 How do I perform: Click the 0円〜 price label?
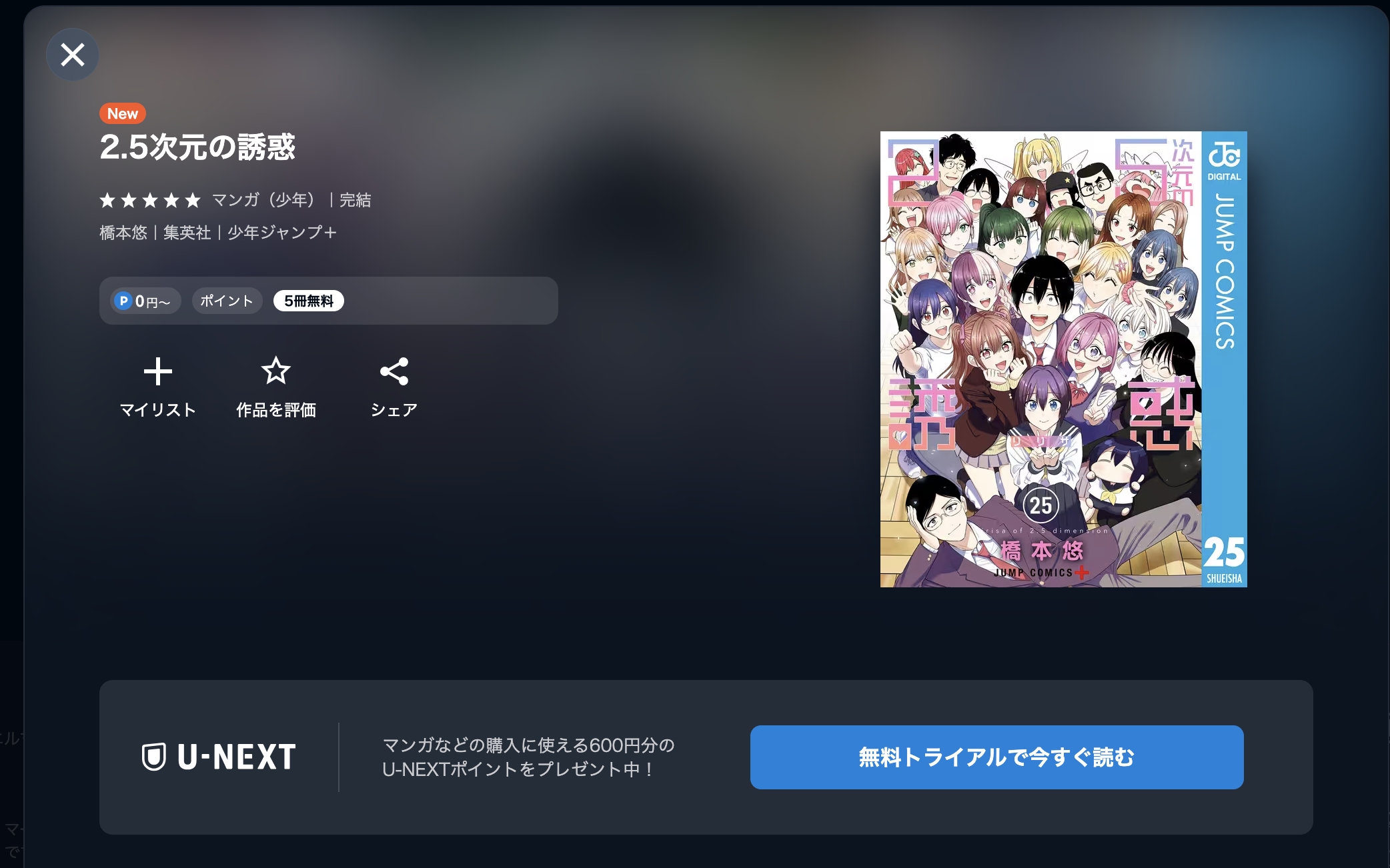(x=153, y=301)
